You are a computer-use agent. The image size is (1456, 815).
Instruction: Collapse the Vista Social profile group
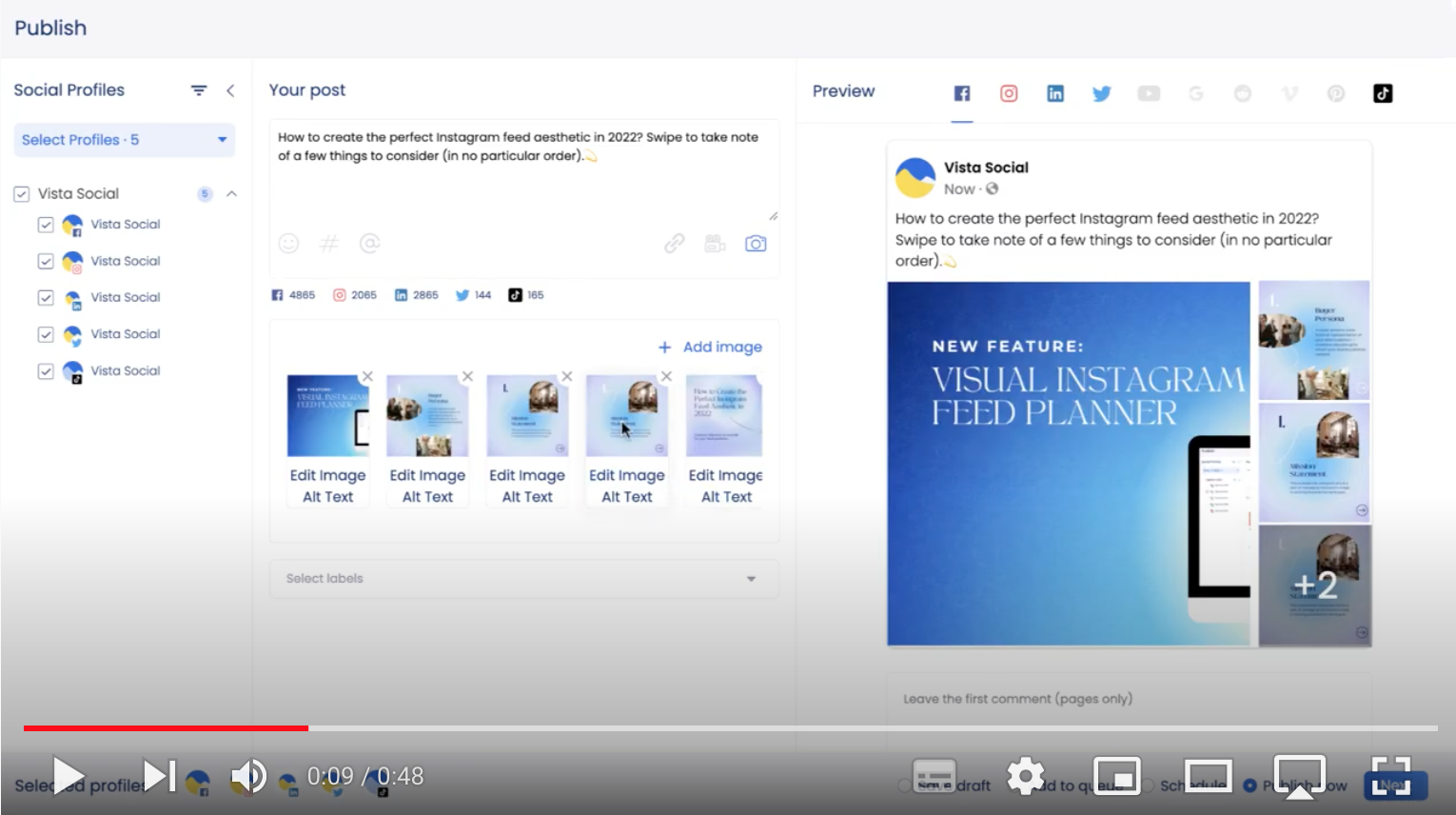pos(231,194)
